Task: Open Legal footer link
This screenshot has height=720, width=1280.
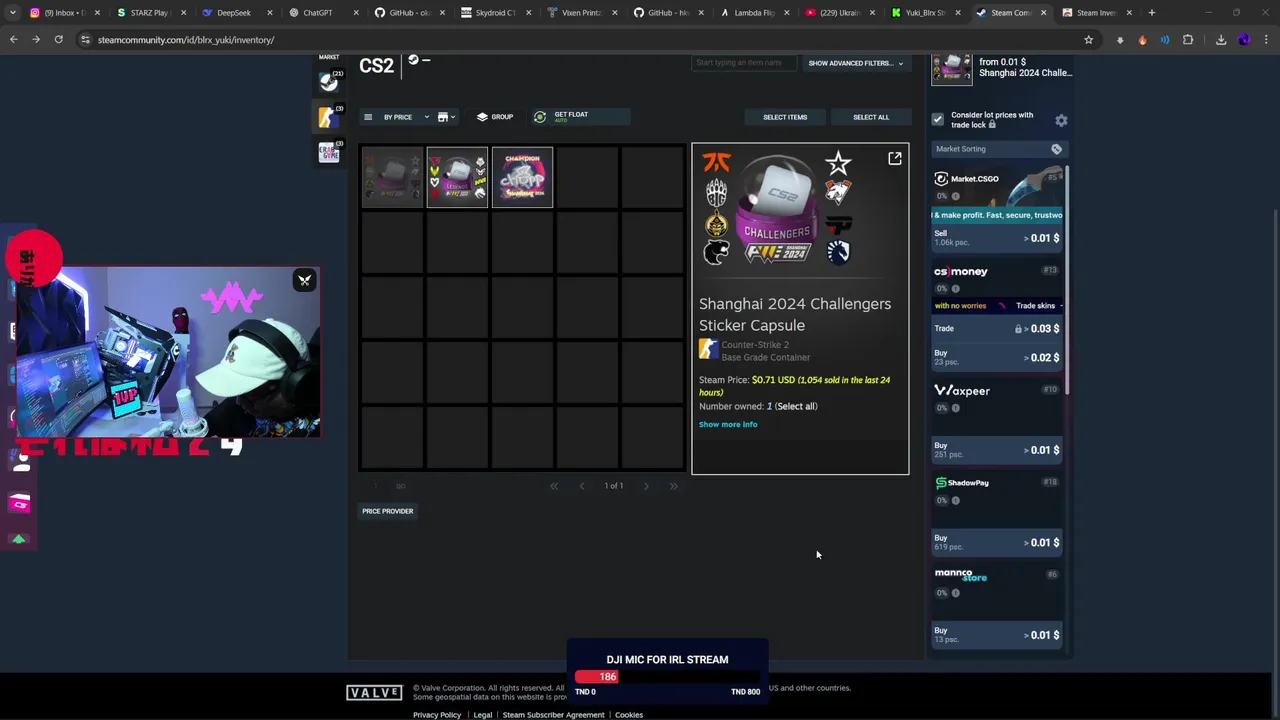Action: tap(482, 715)
